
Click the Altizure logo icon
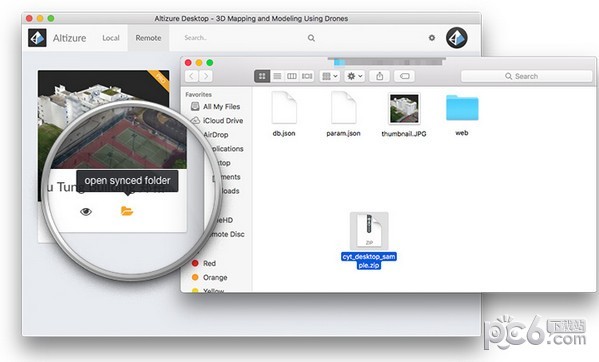[x=37, y=38]
